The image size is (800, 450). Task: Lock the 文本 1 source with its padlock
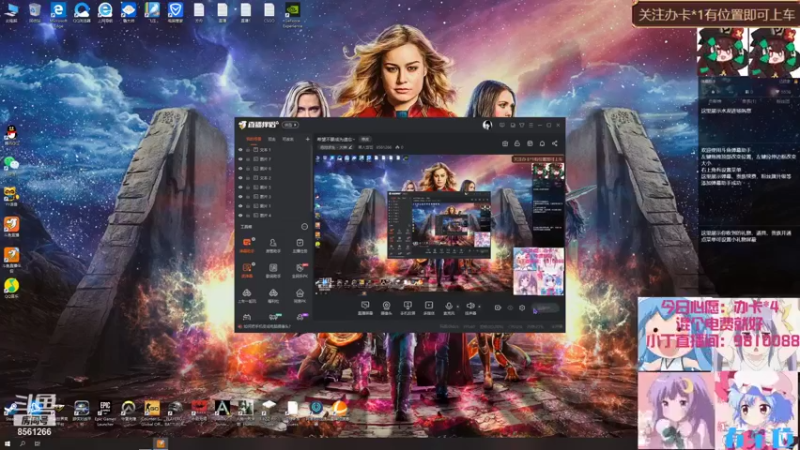[x=248, y=150]
